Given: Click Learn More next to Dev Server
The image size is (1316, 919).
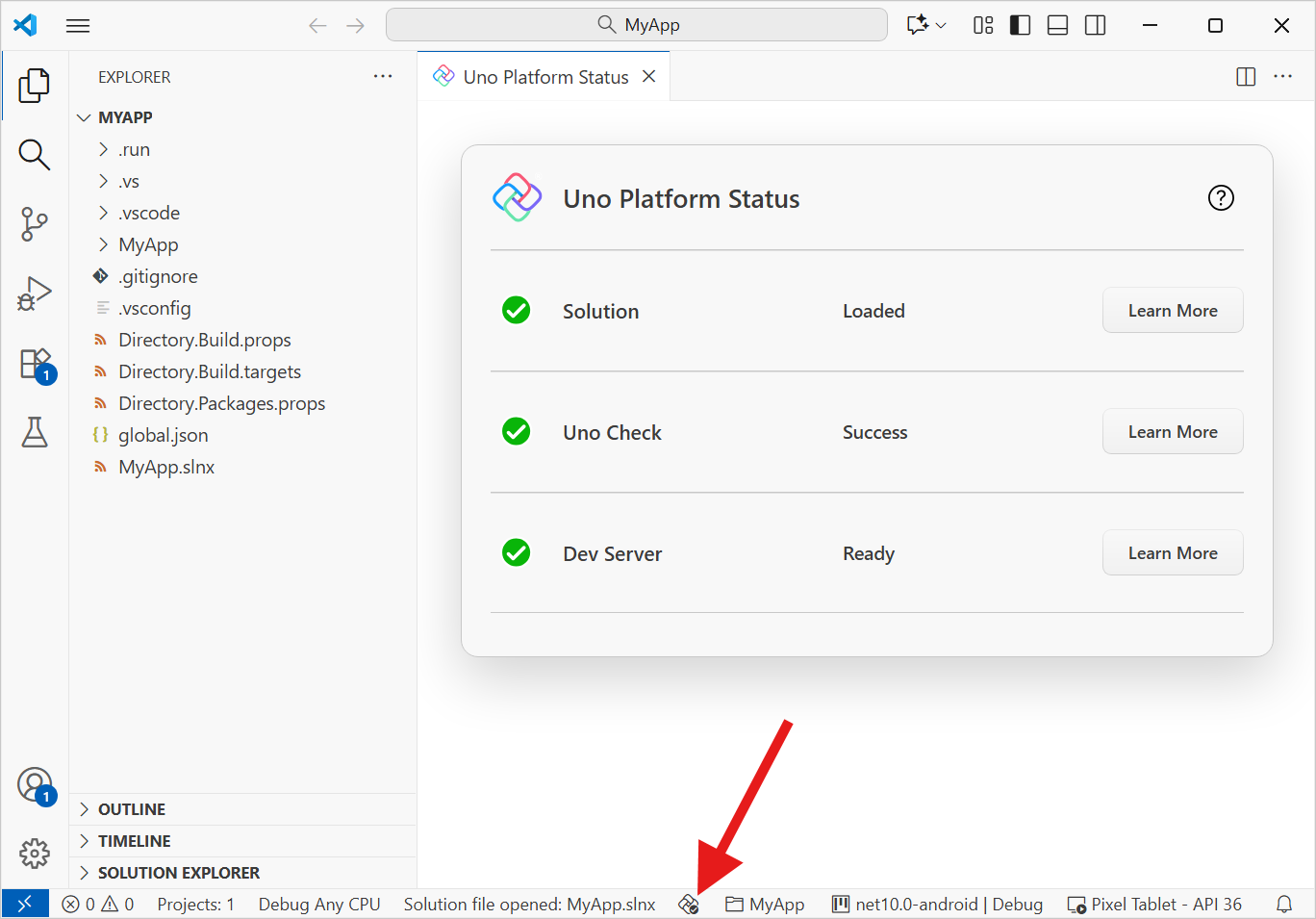Looking at the screenshot, I should pyautogui.click(x=1173, y=552).
